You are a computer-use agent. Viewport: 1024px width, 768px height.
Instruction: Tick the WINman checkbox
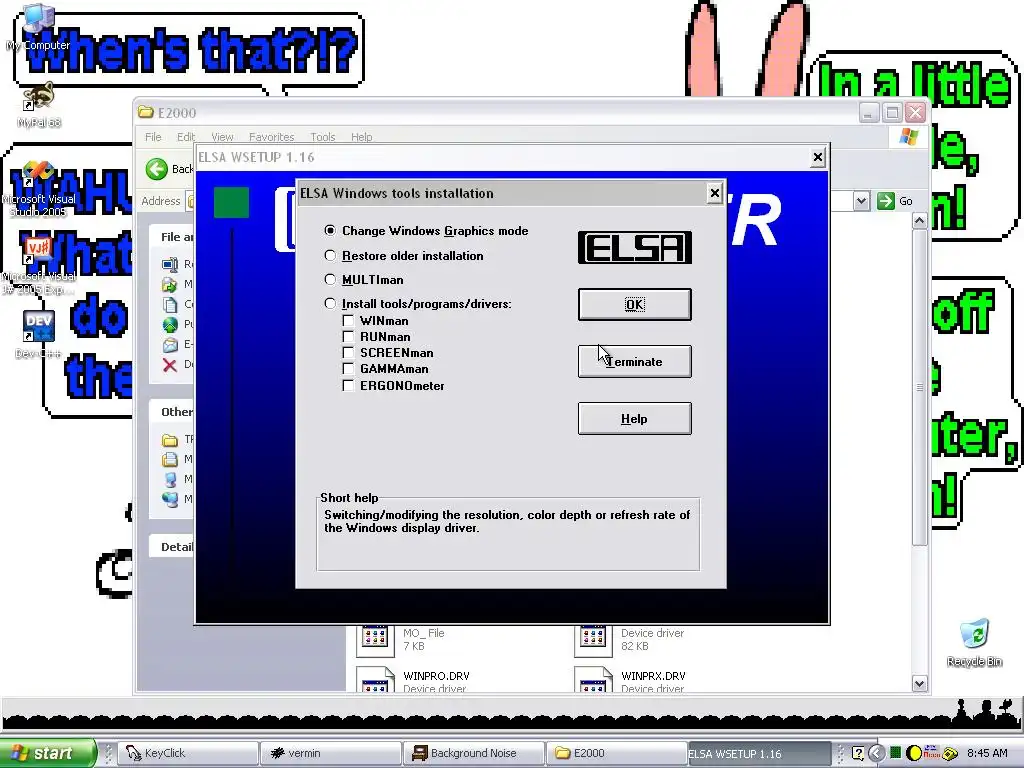click(x=348, y=321)
